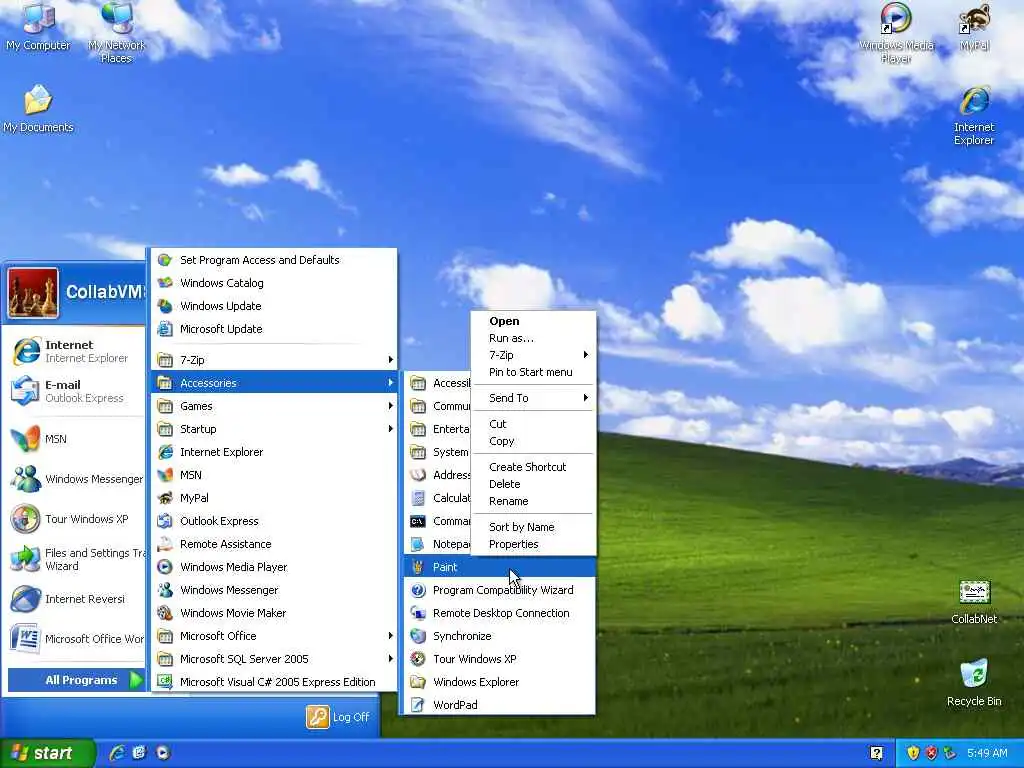This screenshot has width=1024, height=768.
Task: Click the taskbar clock showing 5:49 AM
Action: pyautogui.click(x=987, y=753)
